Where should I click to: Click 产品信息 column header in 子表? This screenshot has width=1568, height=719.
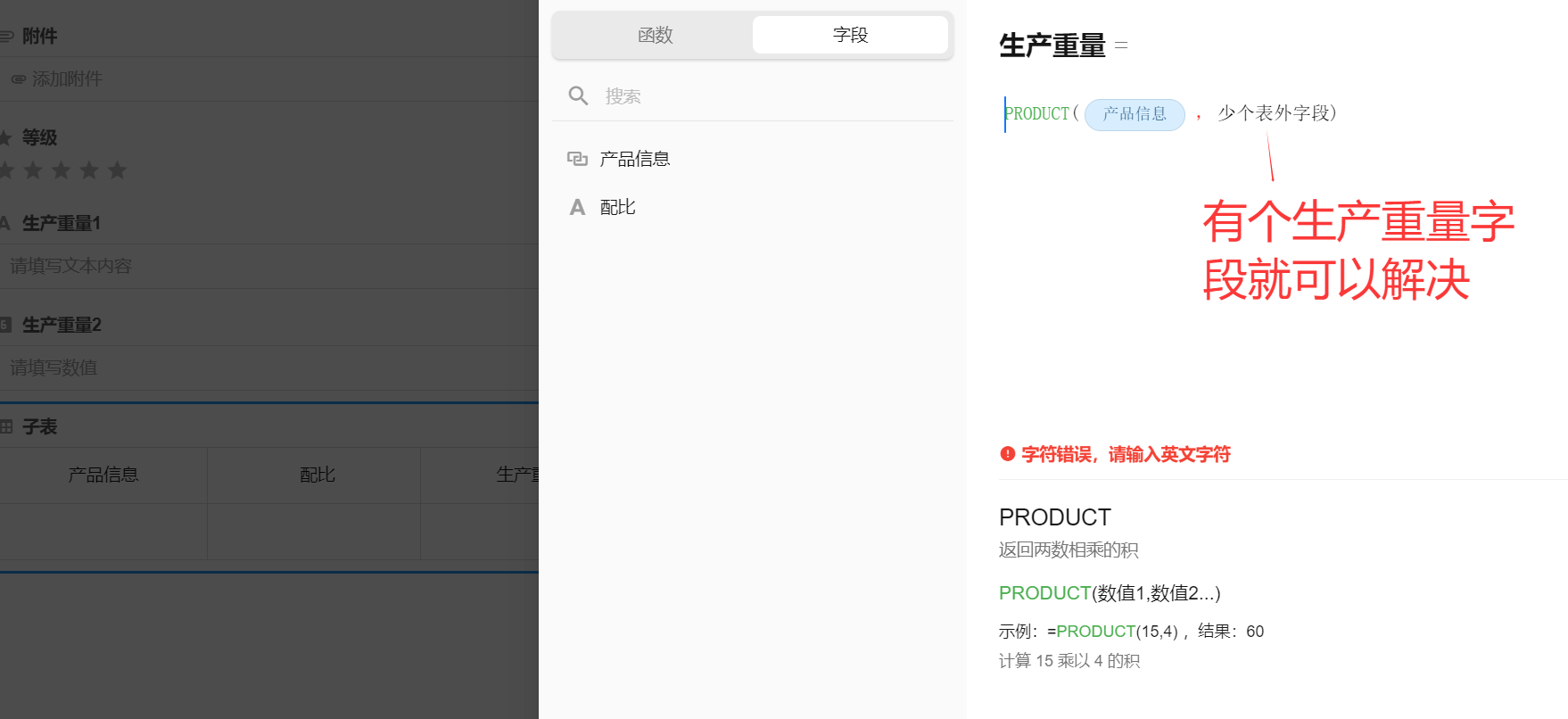pos(103,475)
